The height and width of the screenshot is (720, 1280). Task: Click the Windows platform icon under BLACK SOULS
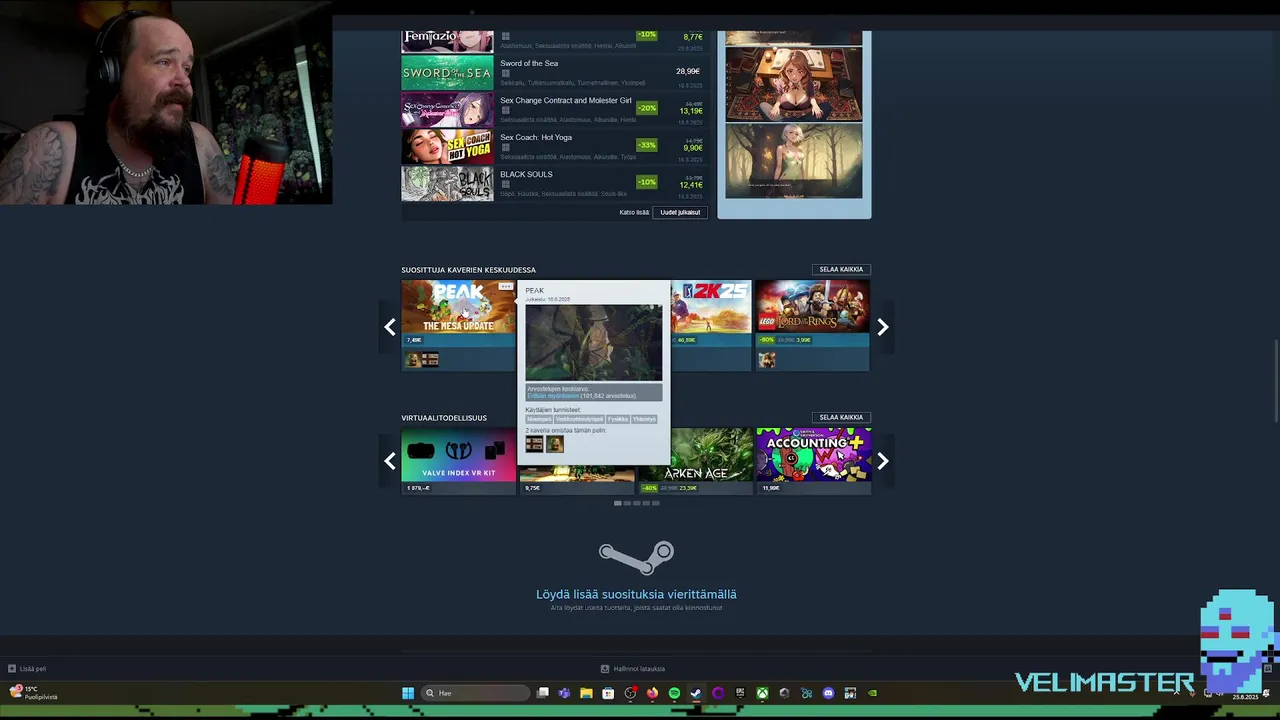(505, 184)
